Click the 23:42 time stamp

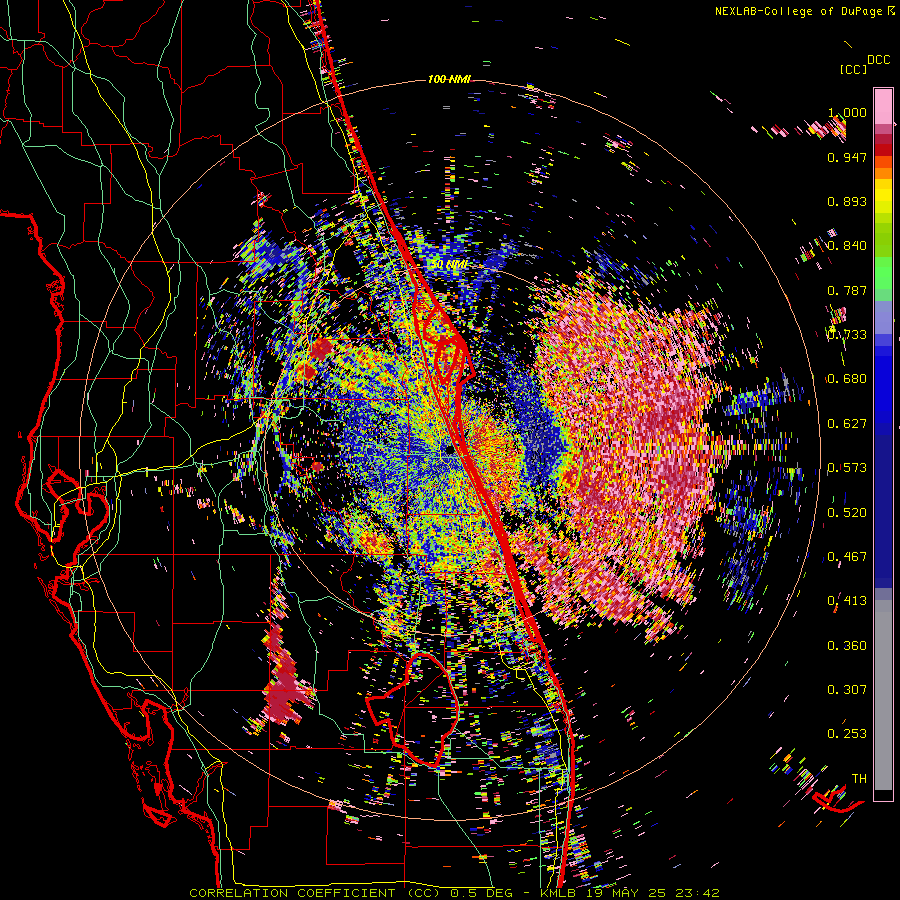coord(695,893)
